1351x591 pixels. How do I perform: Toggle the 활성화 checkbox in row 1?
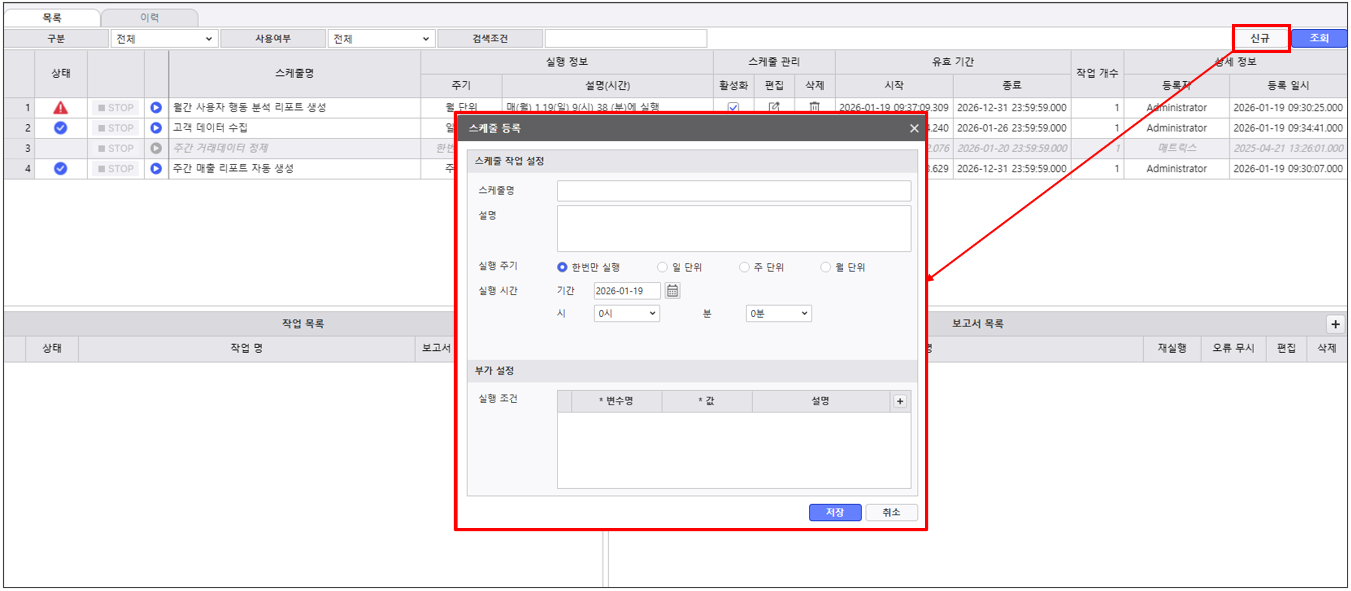tap(733, 107)
